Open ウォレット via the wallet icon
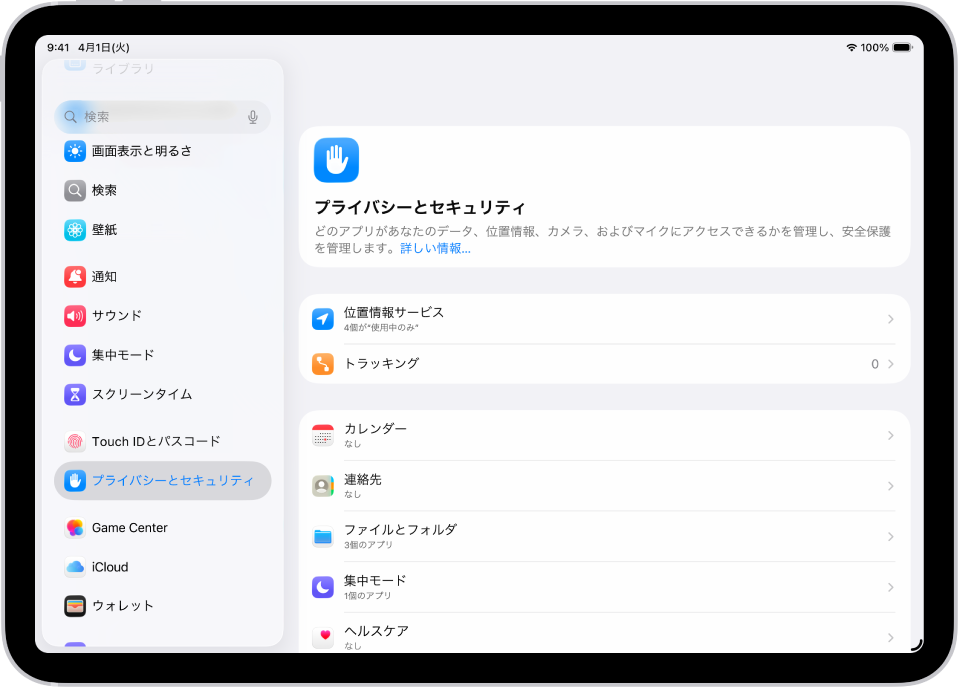The height and width of the screenshot is (692, 960). click(74, 606)
